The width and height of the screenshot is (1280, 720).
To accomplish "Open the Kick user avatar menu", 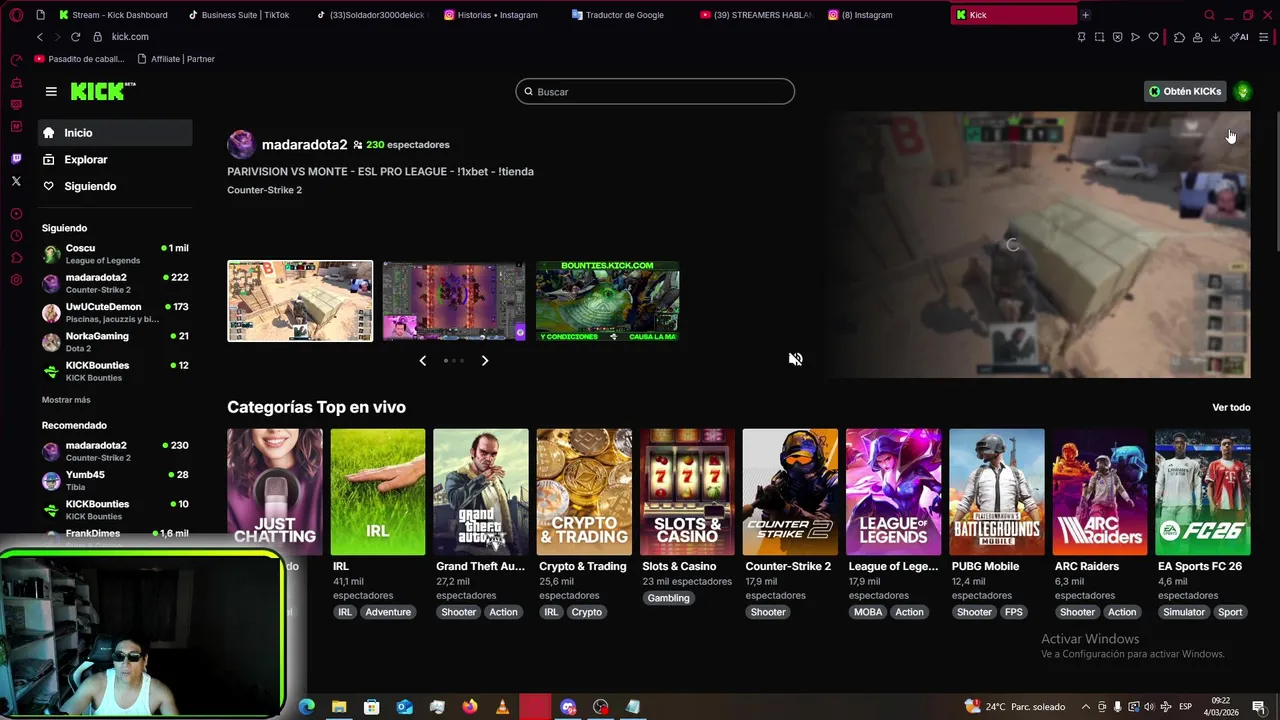I will click(x=1243, y=91).
